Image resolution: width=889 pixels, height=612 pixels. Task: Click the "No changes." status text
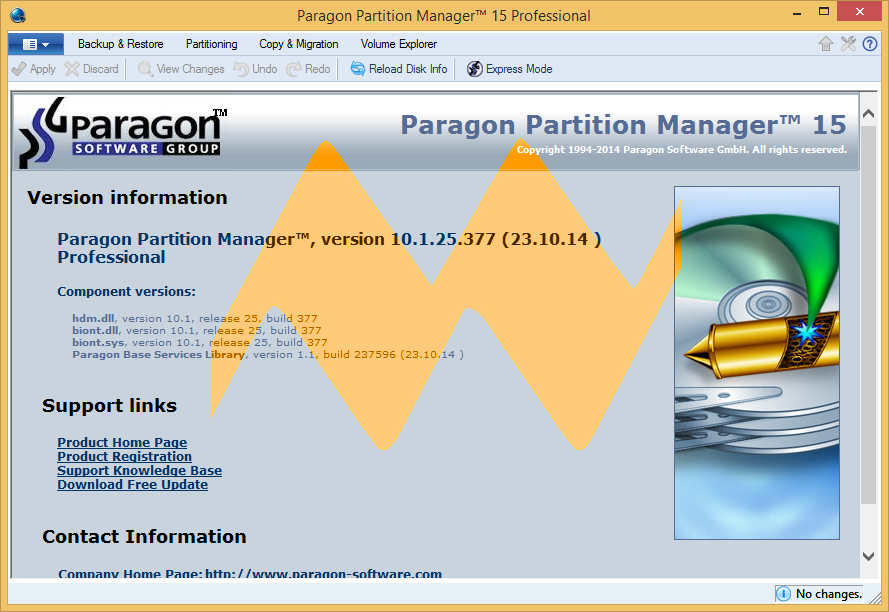(828, 594)
